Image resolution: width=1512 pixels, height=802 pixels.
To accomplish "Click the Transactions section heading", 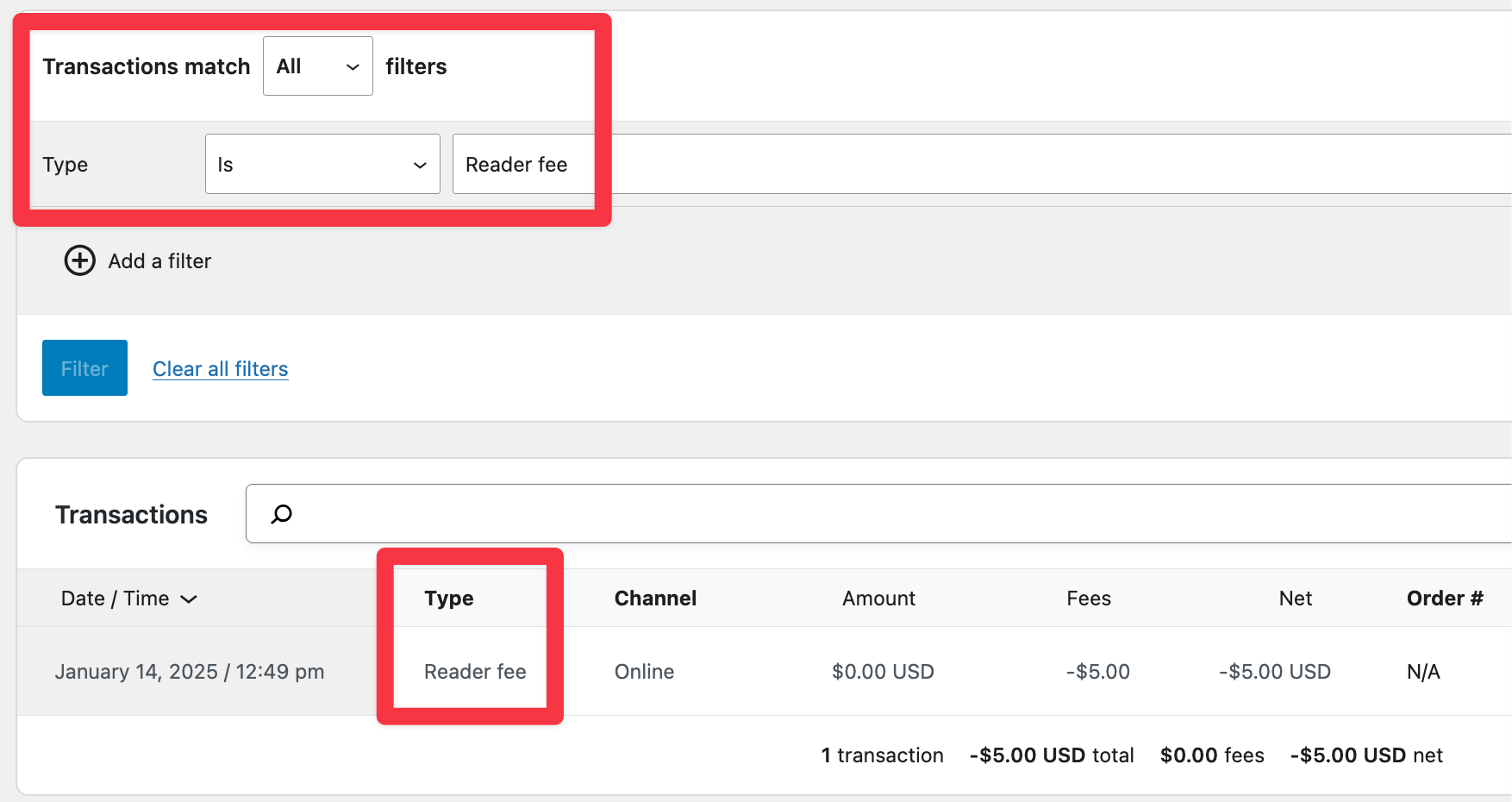I will tap(131, 513).
